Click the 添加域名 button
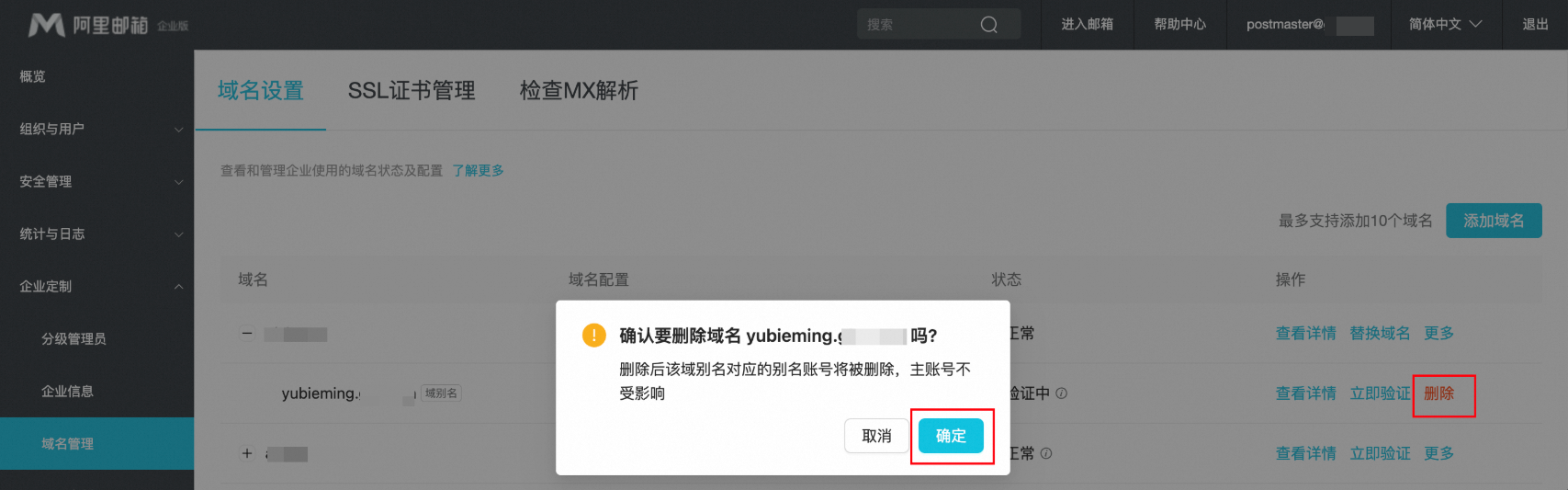Viewport: 1568px width, 490px height. tap(1494, 221)
